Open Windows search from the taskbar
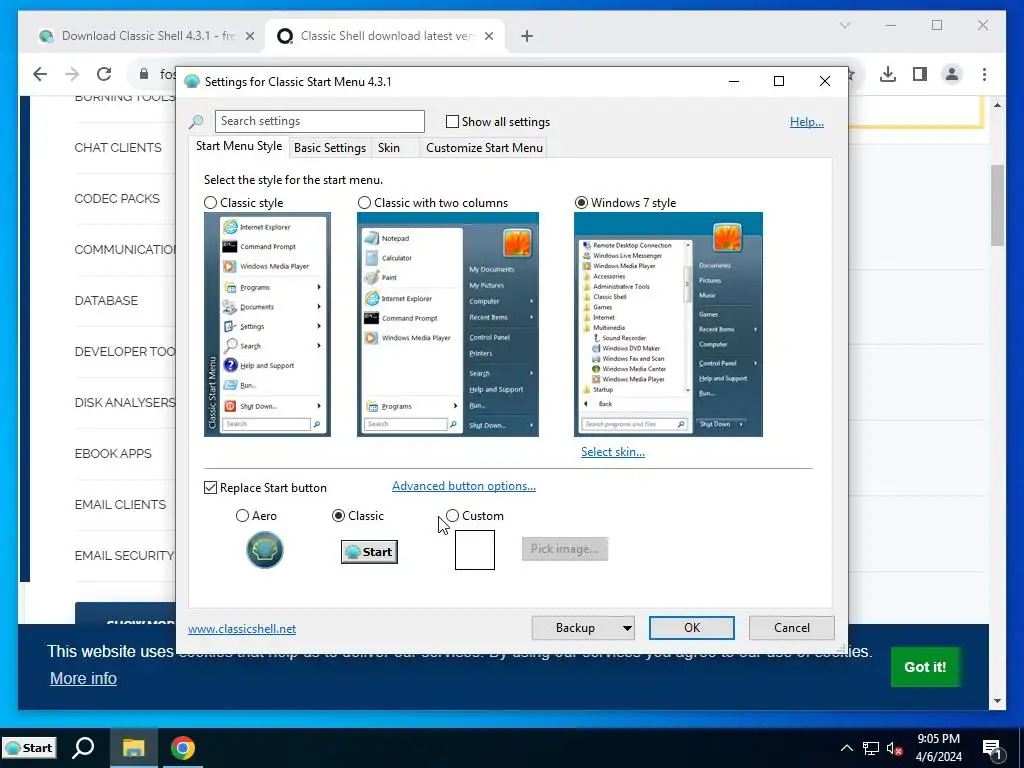The height and width of the screenshot is (768, 1024). coord(84,748)
